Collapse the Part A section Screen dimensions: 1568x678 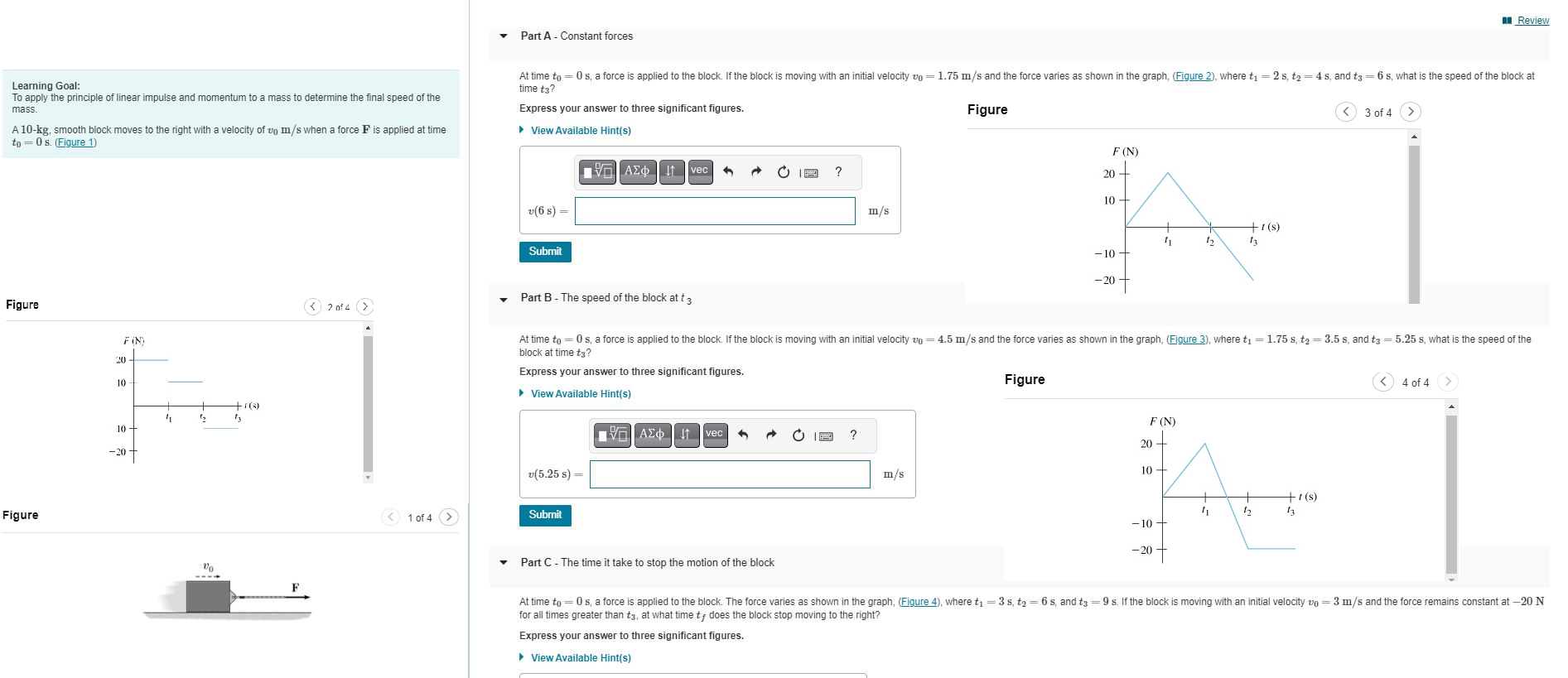tap(504, 36)
